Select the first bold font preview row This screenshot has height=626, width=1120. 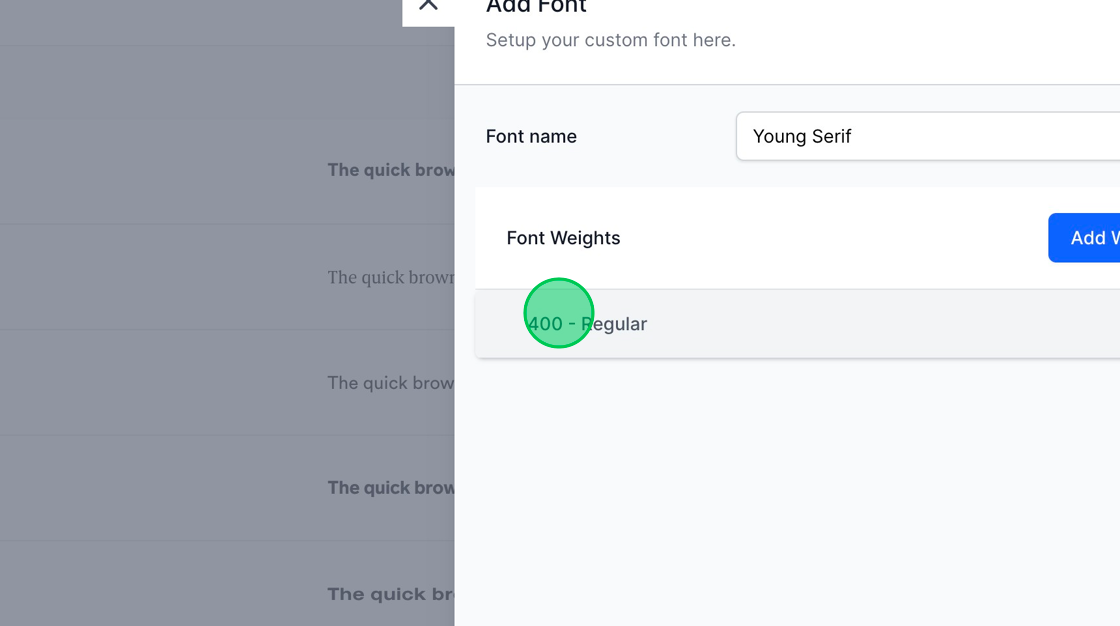click(390, 170)
